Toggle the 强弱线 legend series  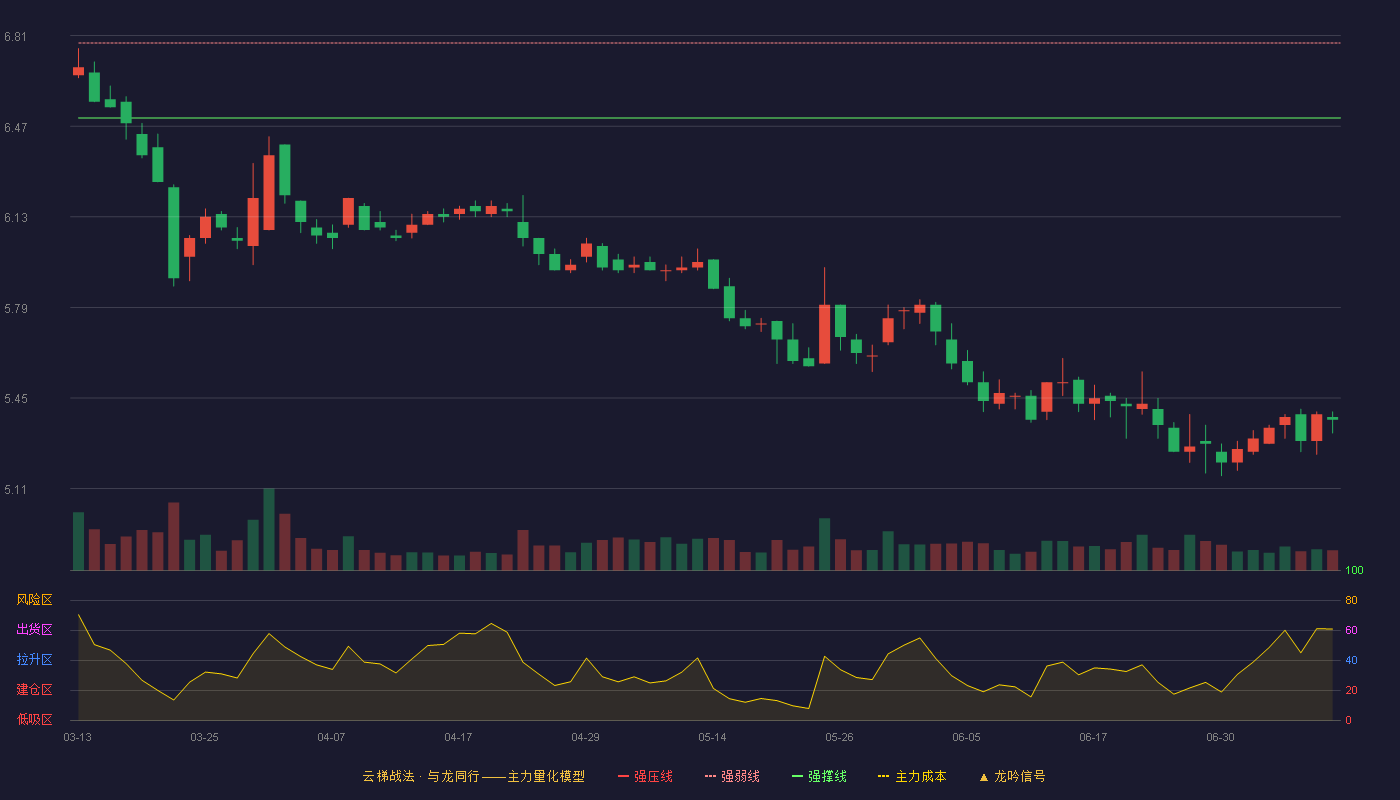coord(732,776)
